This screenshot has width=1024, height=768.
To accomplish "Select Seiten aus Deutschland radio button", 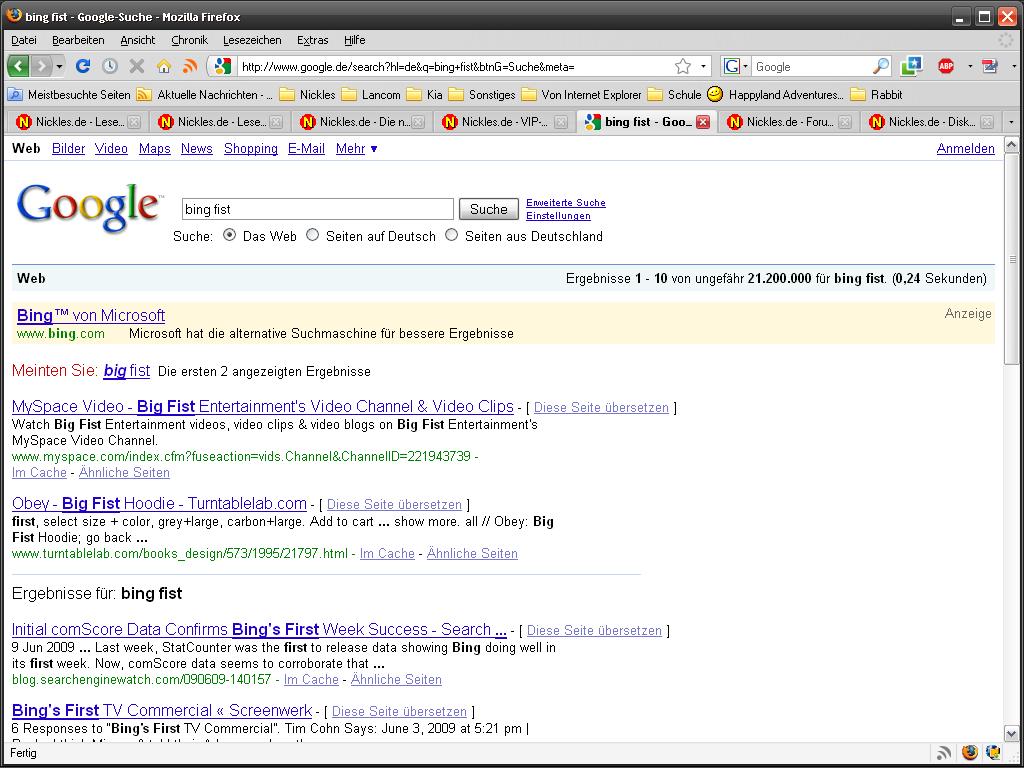I will pos(451,235).
